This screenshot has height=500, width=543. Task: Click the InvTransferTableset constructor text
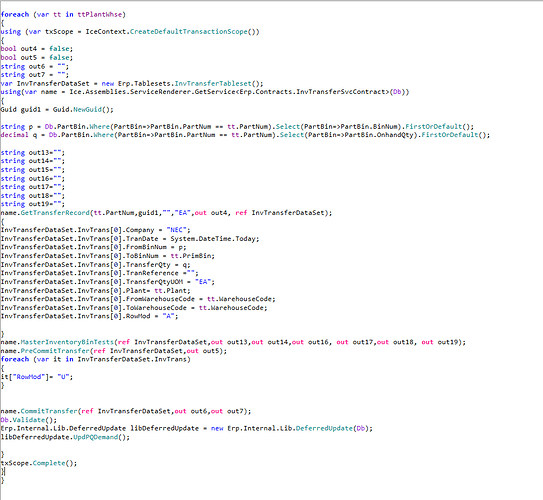213,83
